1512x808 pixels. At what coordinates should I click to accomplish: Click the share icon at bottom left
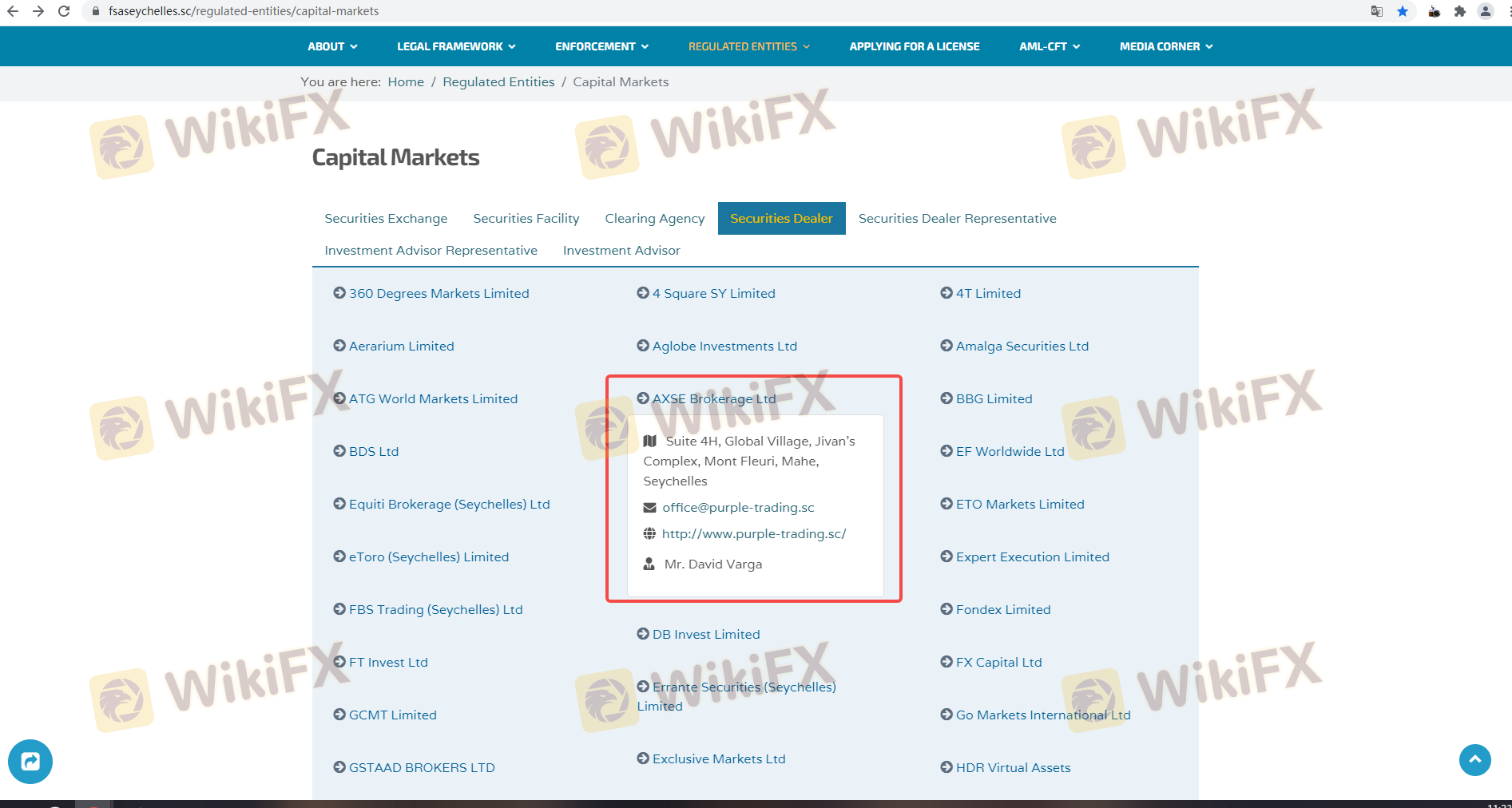[30, 761]
